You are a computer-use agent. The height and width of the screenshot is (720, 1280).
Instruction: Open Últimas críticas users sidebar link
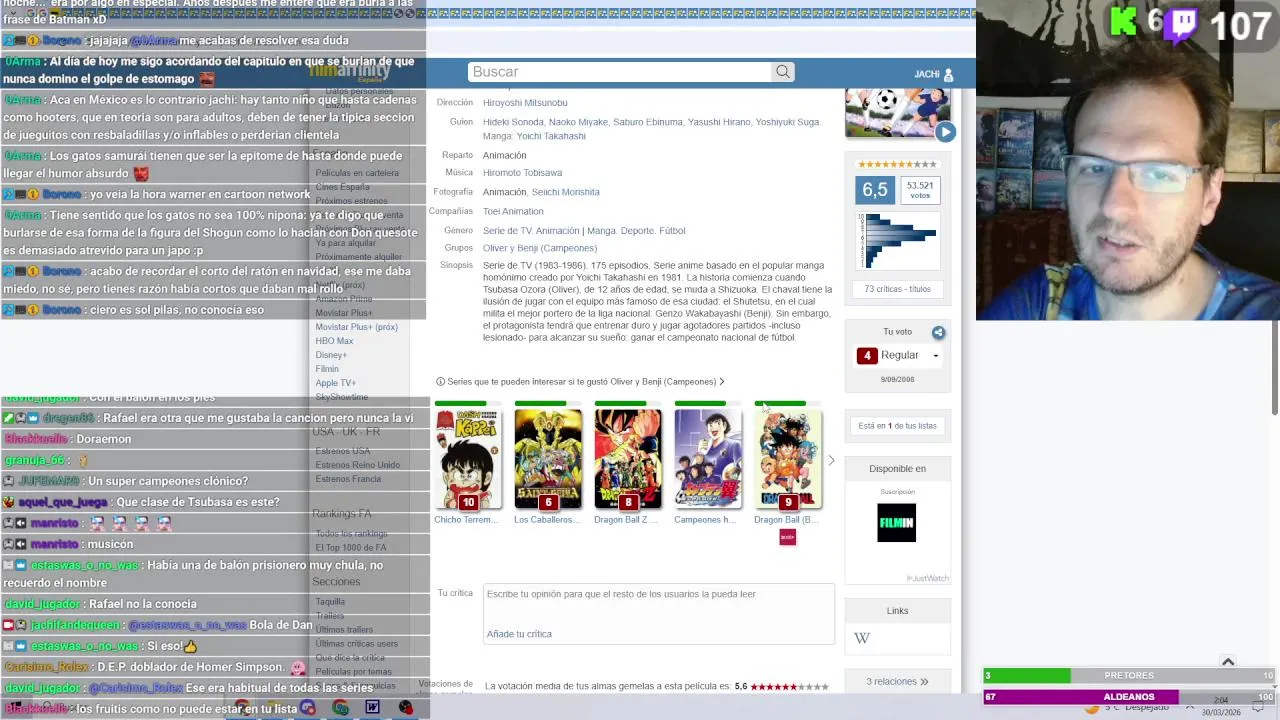click(x=356, y=644)
